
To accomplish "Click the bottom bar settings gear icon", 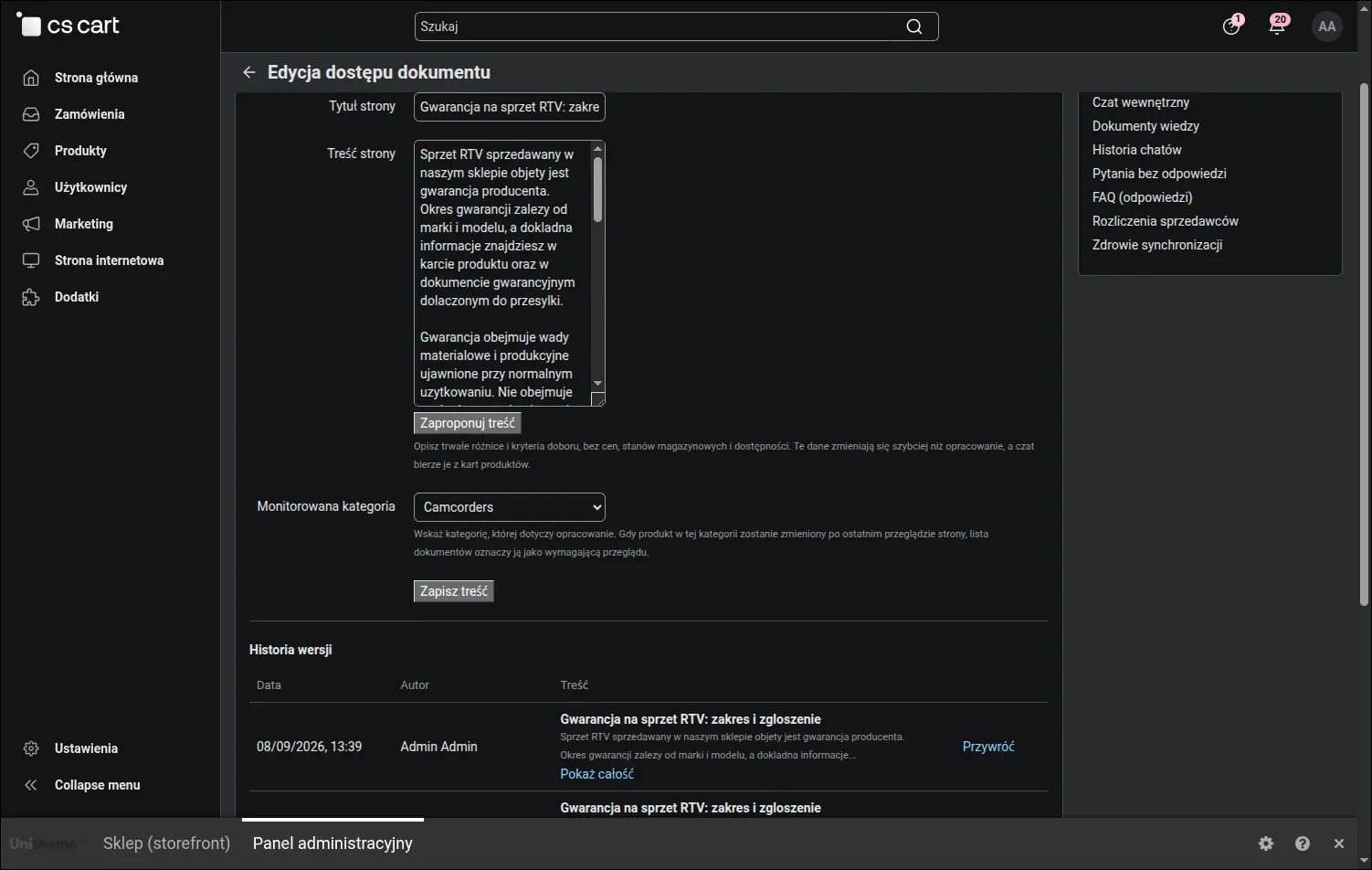I will (x=1266, y=843).
